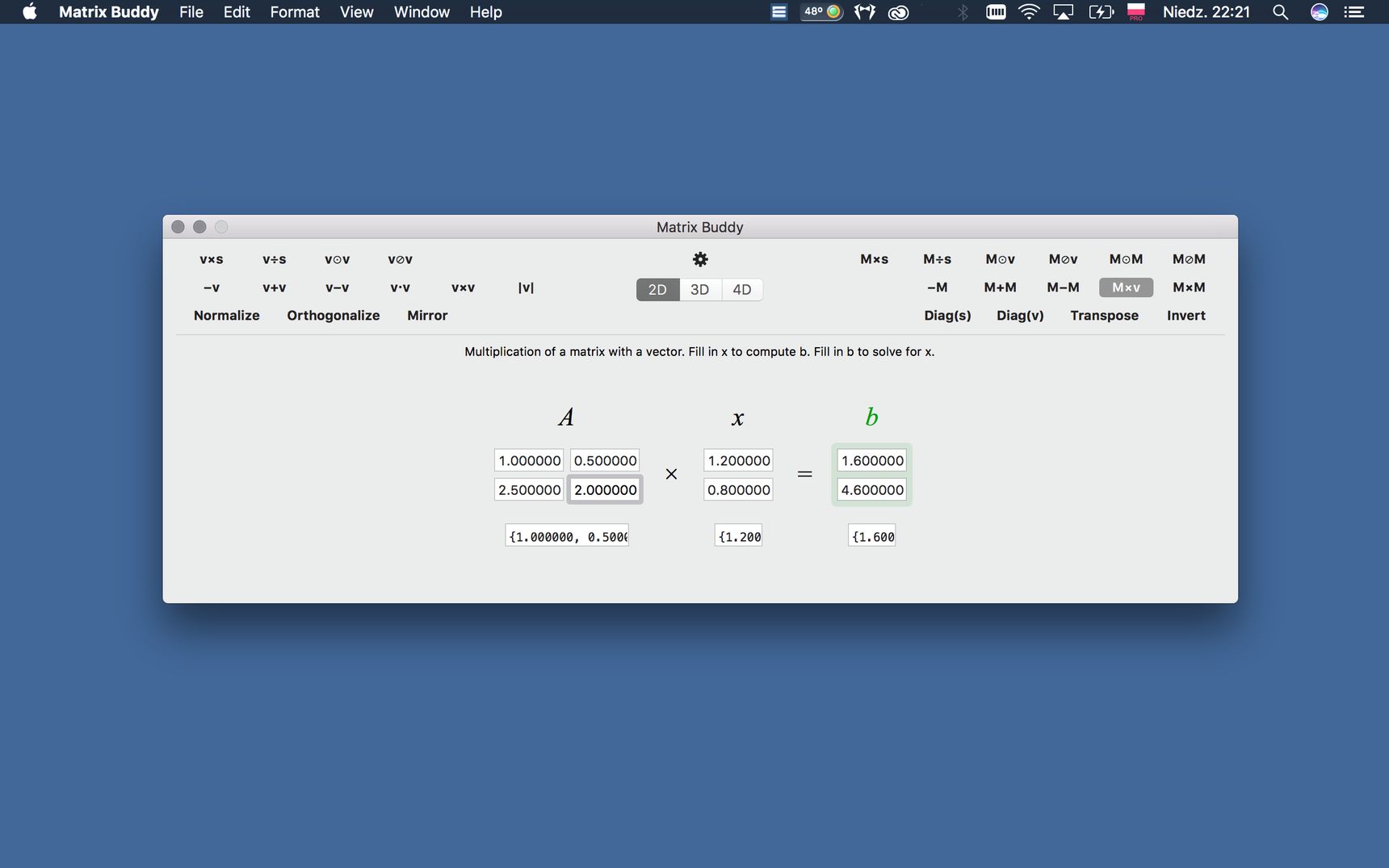
Task: Open the Polish flag input source menu
Action: 1136,11
